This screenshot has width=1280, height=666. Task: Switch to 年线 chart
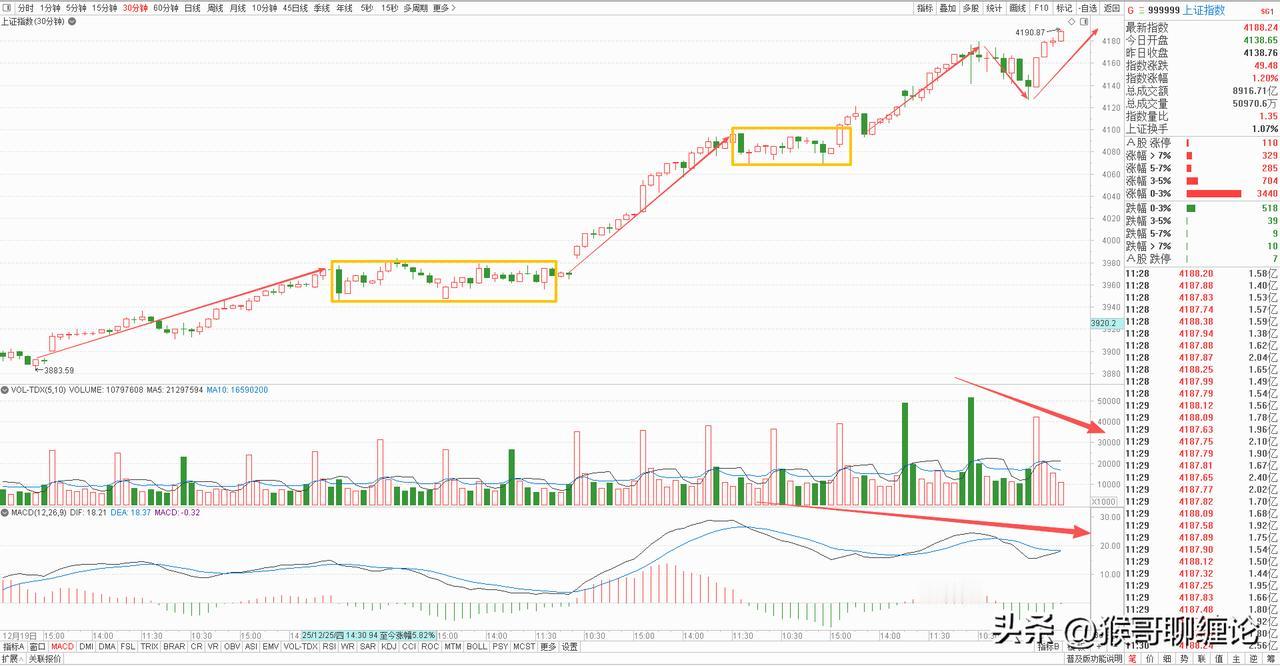(345, 7)
